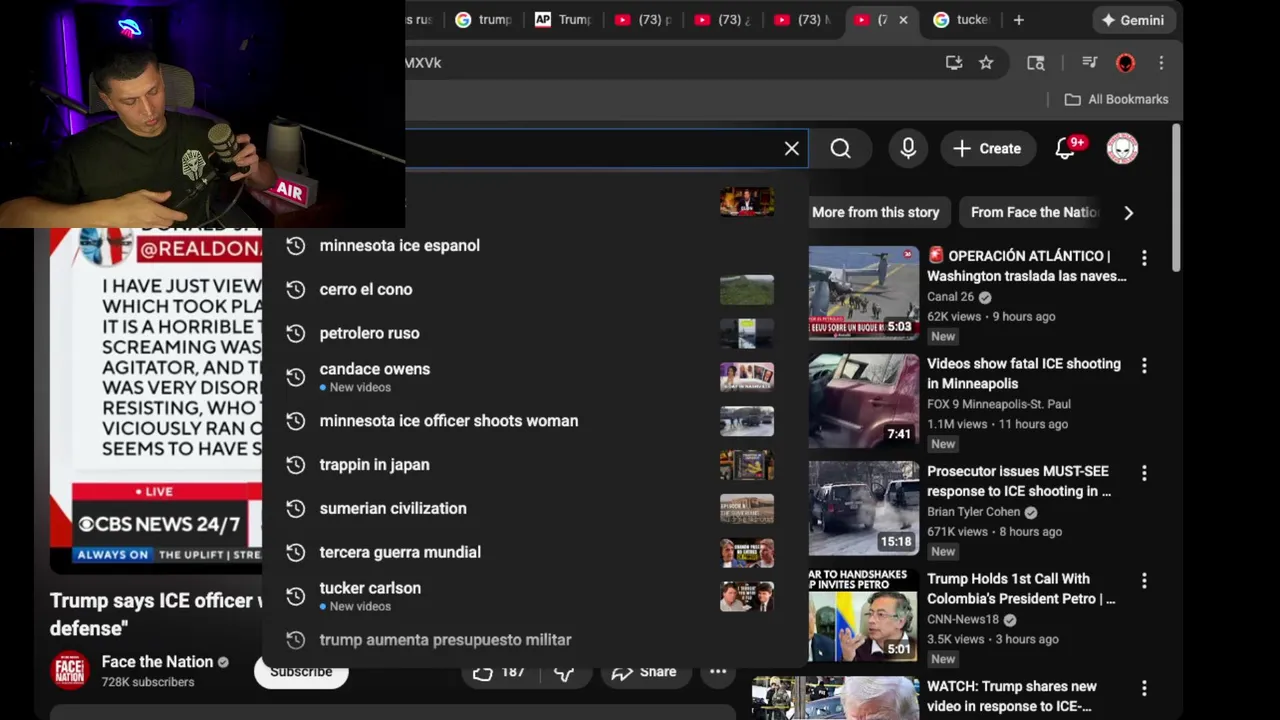
Task: Open options menu for 'Trump Holds 1st Call' video
Action: [1144, 581]
